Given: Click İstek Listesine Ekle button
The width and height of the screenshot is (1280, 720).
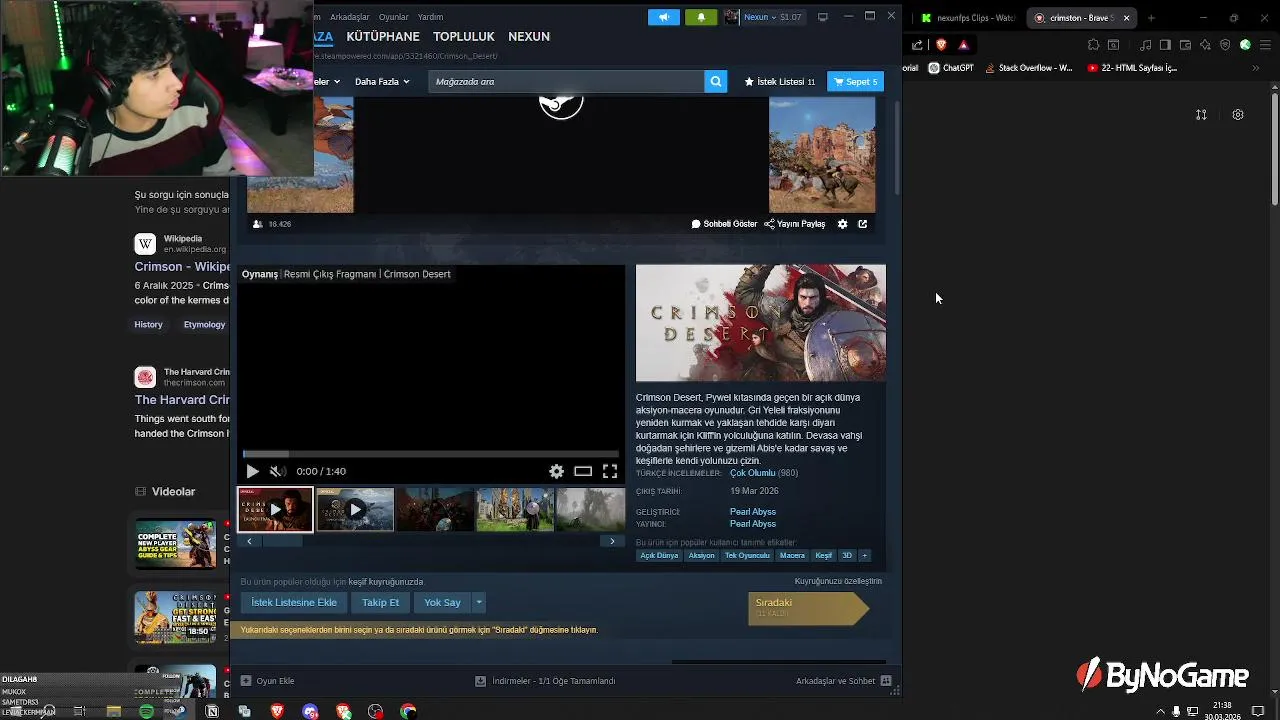Looking at the screenshot, I should [x=294, y=602].
